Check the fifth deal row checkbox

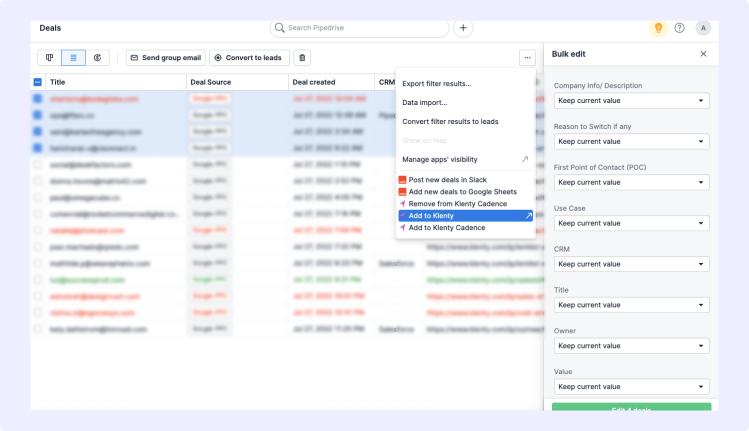(x=38, y=164)
